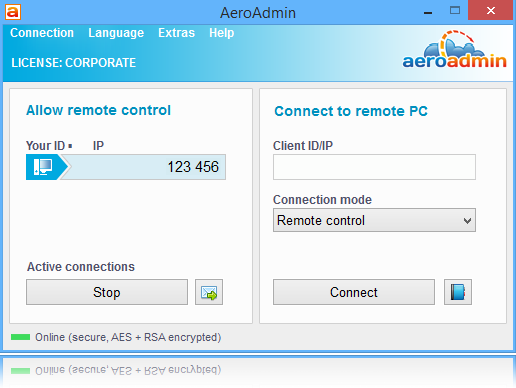Click the AeroAdmin orange title bar icon
This screenshot has width=516, height=388.
coord(13,12)
